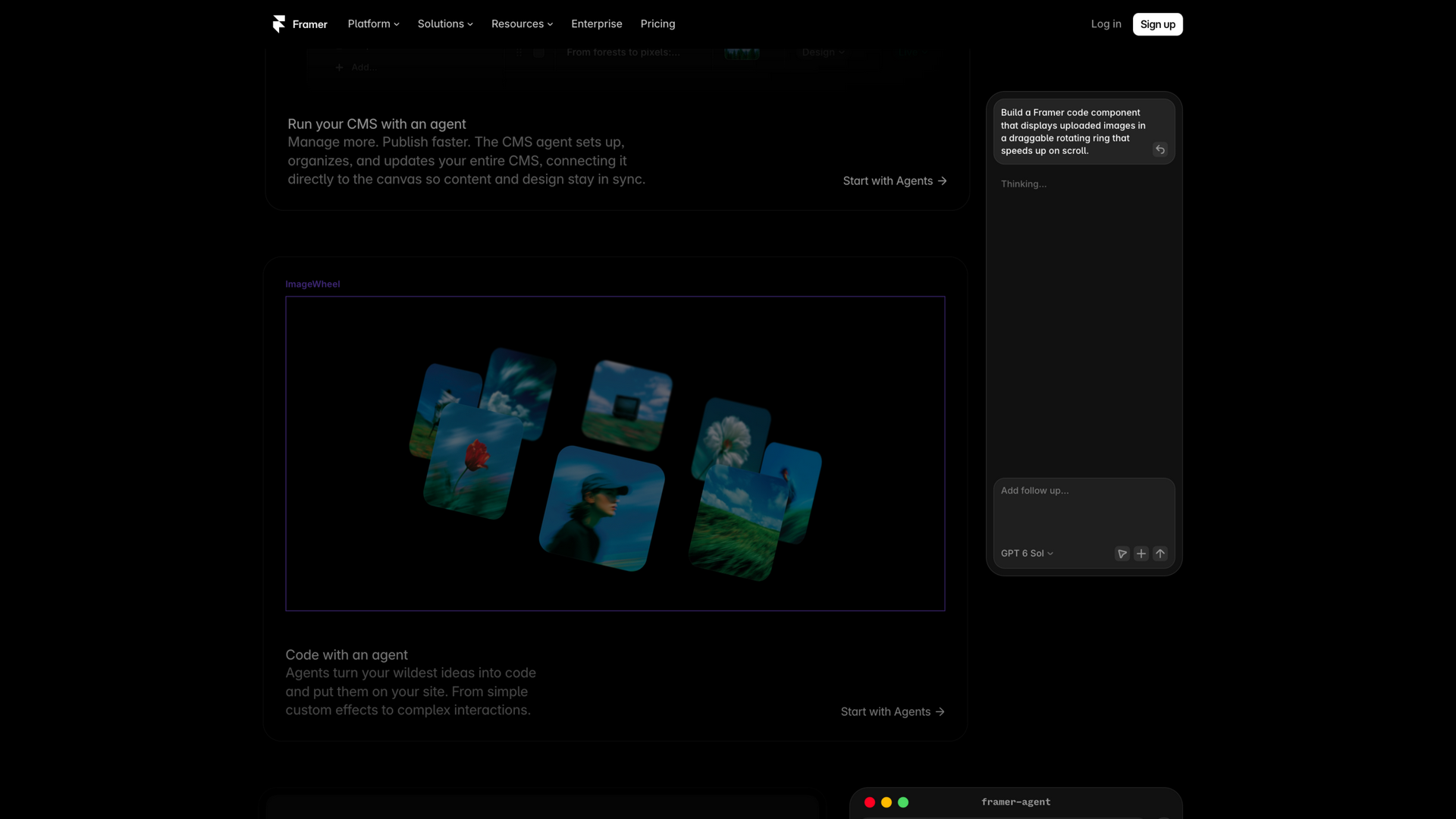This screenshot has width=1456, height=819.
Task: Click the dark cube image card
Action: [x=627, y=406]
